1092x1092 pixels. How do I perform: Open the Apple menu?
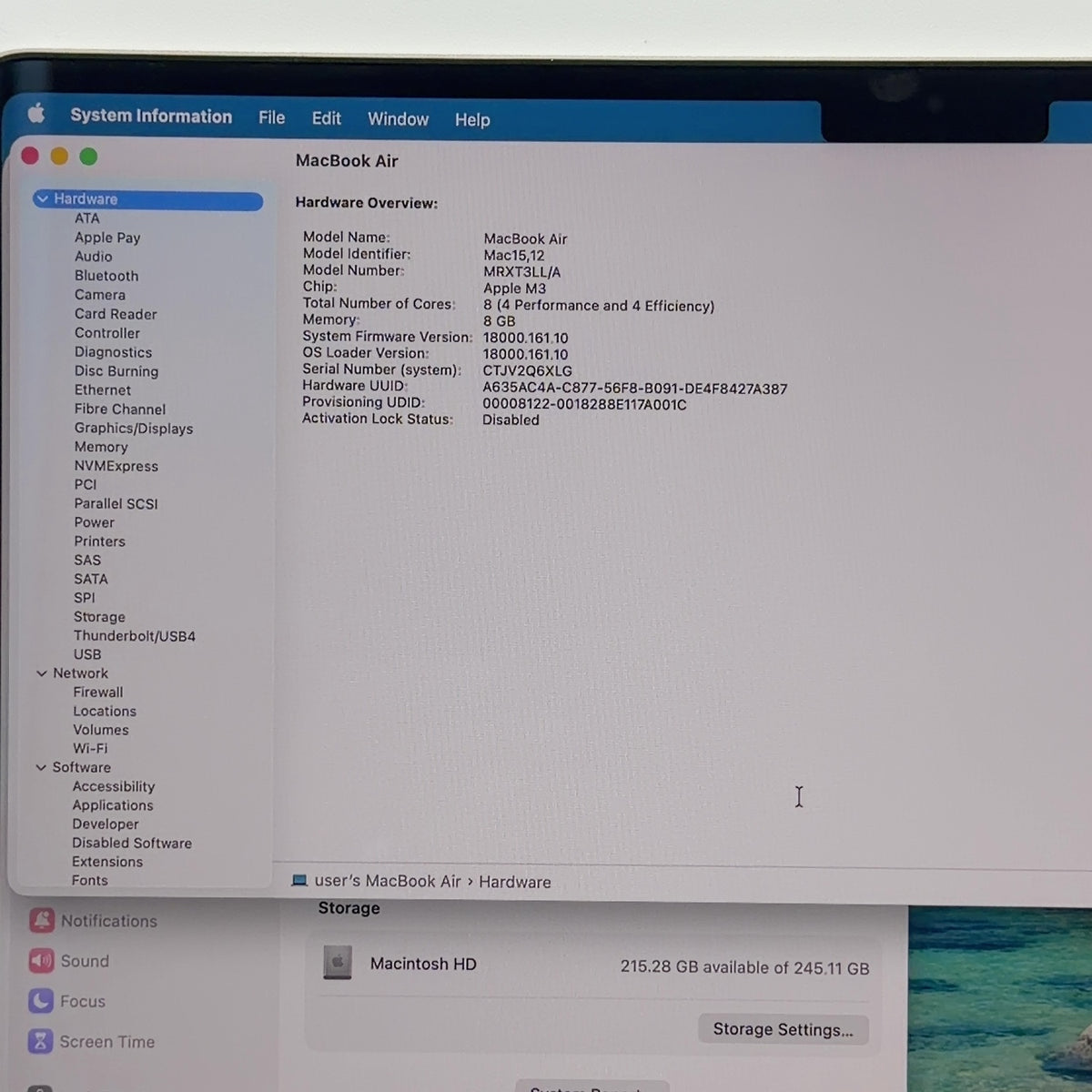coord(36,113)
